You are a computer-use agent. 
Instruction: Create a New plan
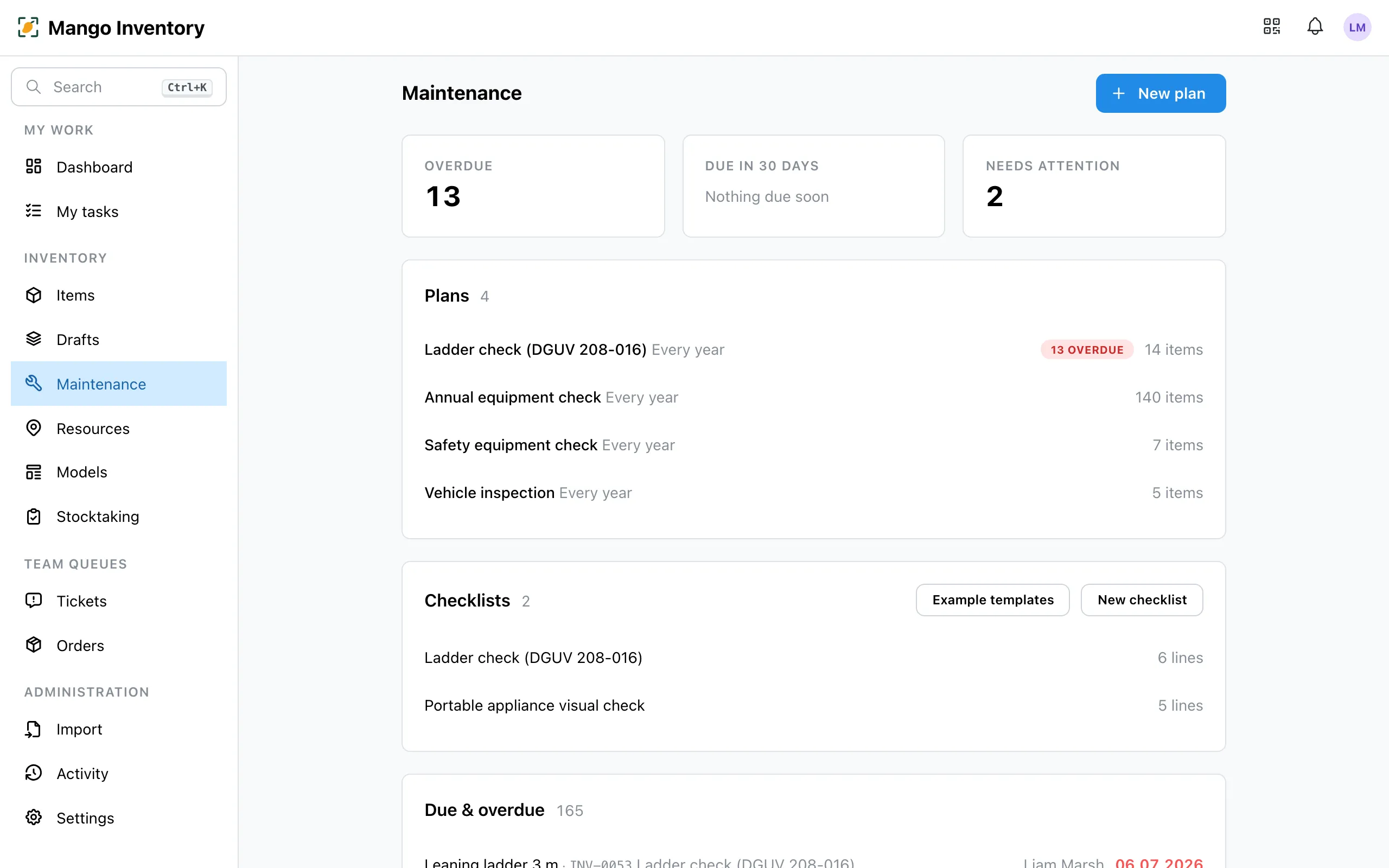click(x=1161, y=93)
